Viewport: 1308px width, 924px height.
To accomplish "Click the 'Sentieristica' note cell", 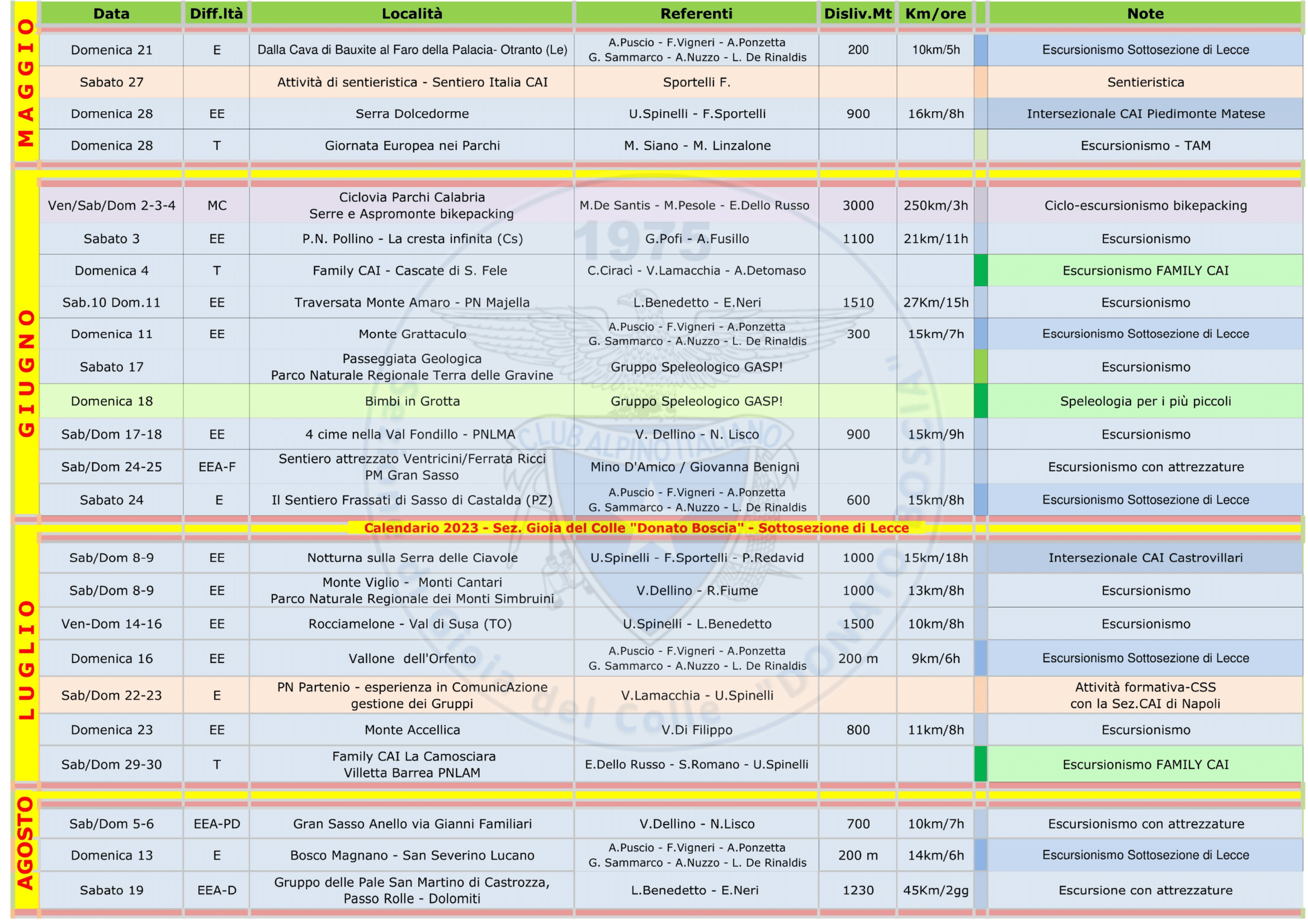I will (x=1146, y=82).
